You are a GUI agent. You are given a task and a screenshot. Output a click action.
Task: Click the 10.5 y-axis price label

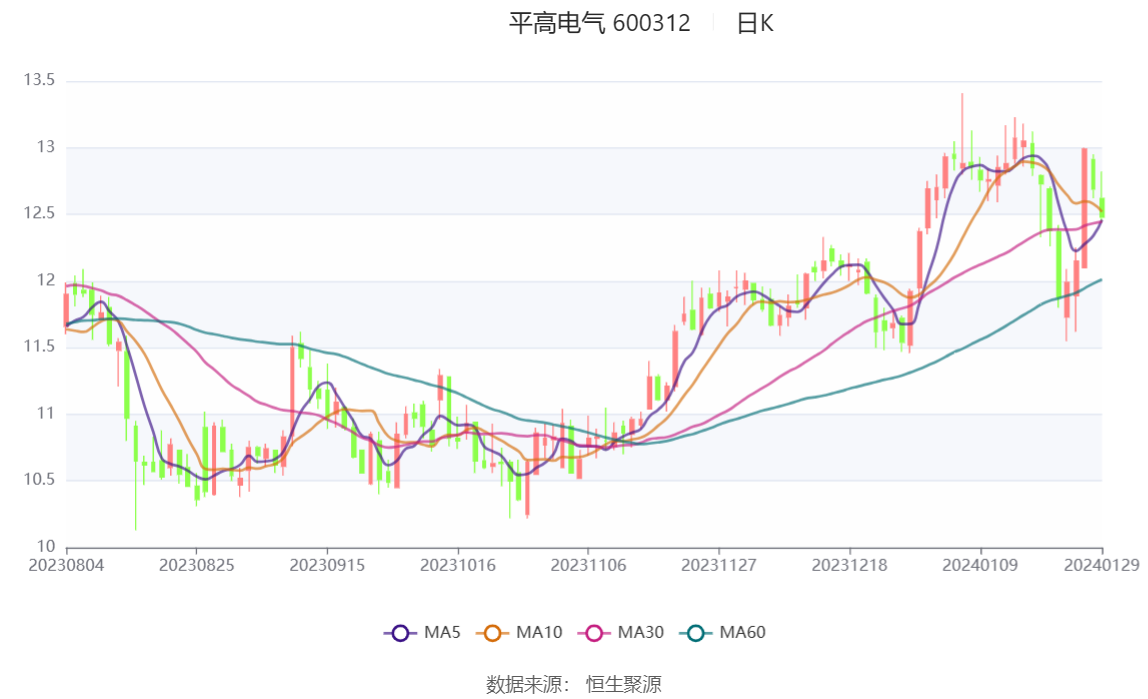coord(40,479)
